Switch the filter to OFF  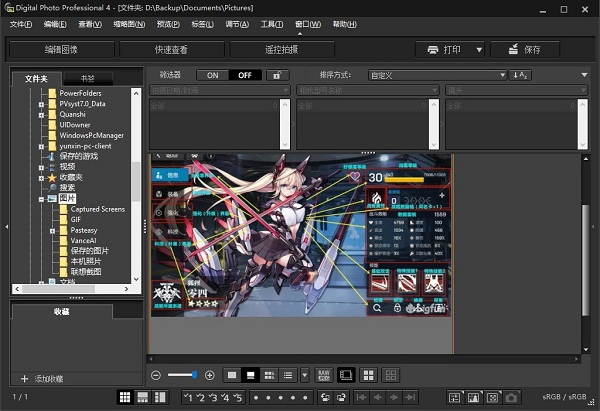pyautogui.click(x=243, y=75)
